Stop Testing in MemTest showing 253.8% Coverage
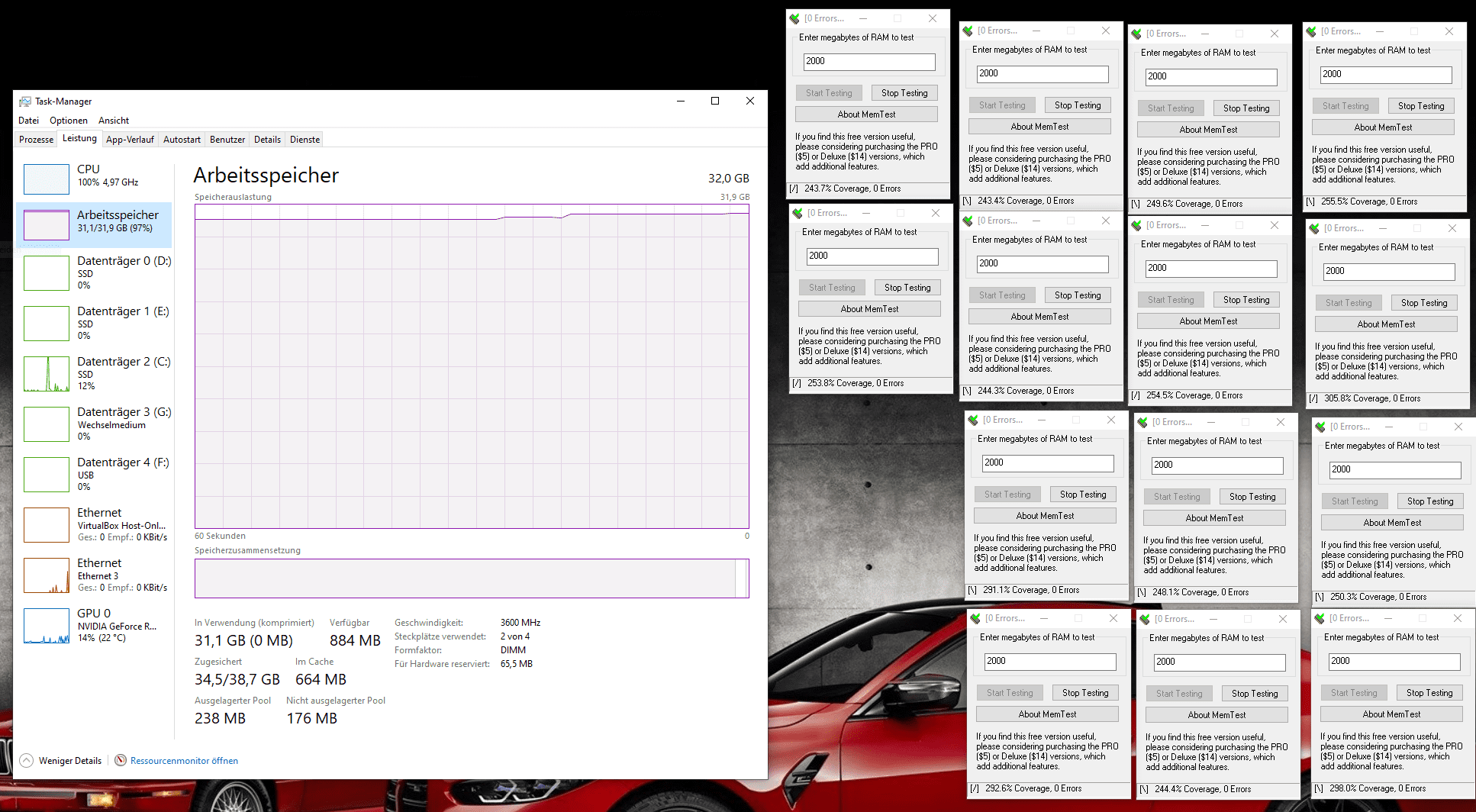The image size is (1476, 812). tap(907, 288)
